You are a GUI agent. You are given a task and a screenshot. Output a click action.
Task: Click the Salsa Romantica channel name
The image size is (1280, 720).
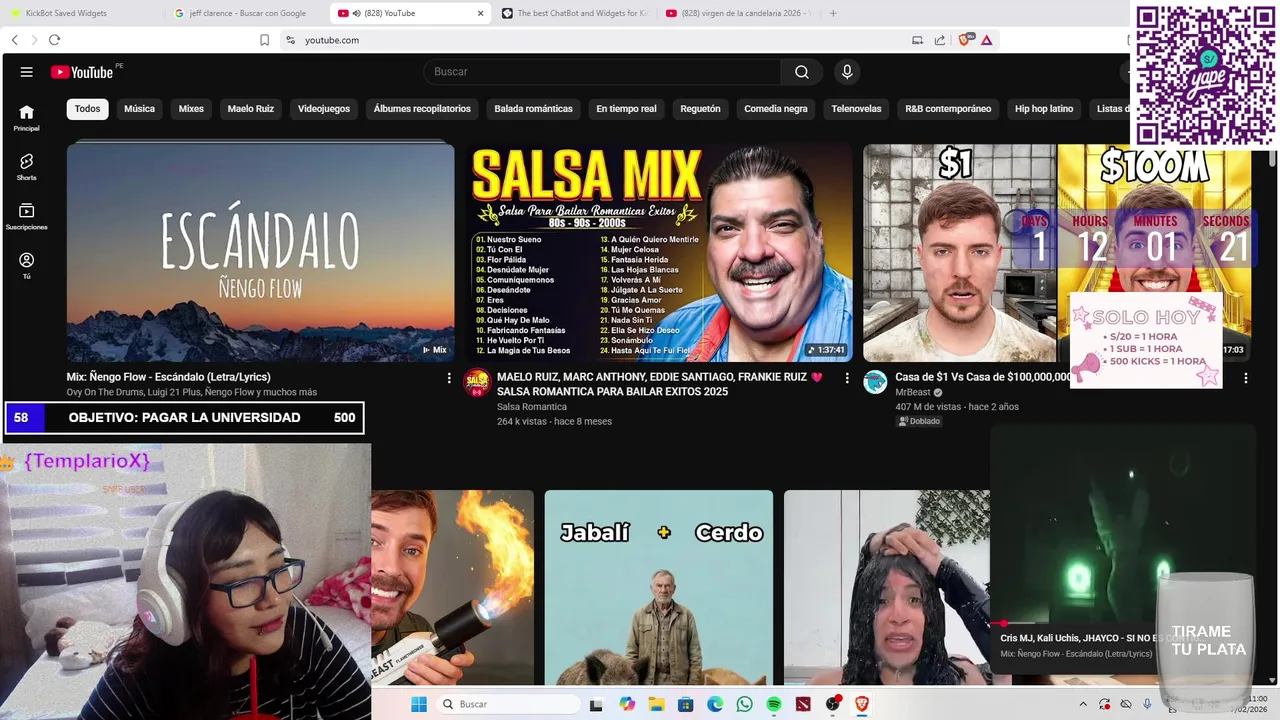pyautogui.click(x=532, y=407)
